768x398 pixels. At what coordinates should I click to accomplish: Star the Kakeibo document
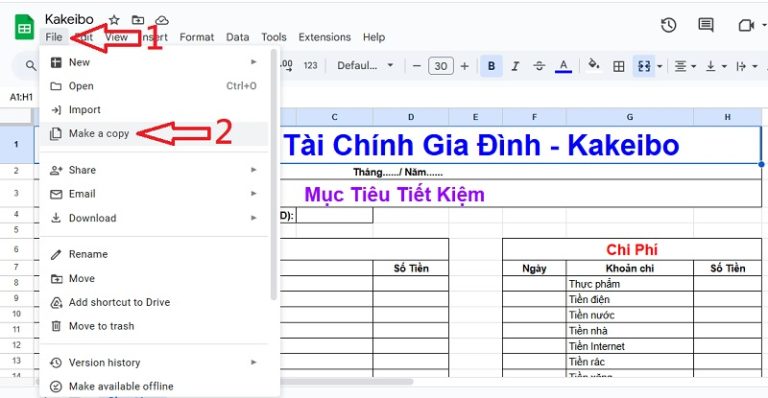click(x=114, y=20)
